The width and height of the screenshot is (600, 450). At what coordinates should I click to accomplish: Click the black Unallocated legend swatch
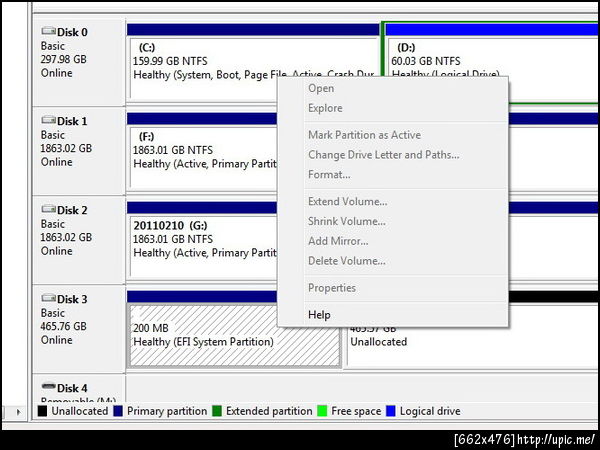[42, 411]
